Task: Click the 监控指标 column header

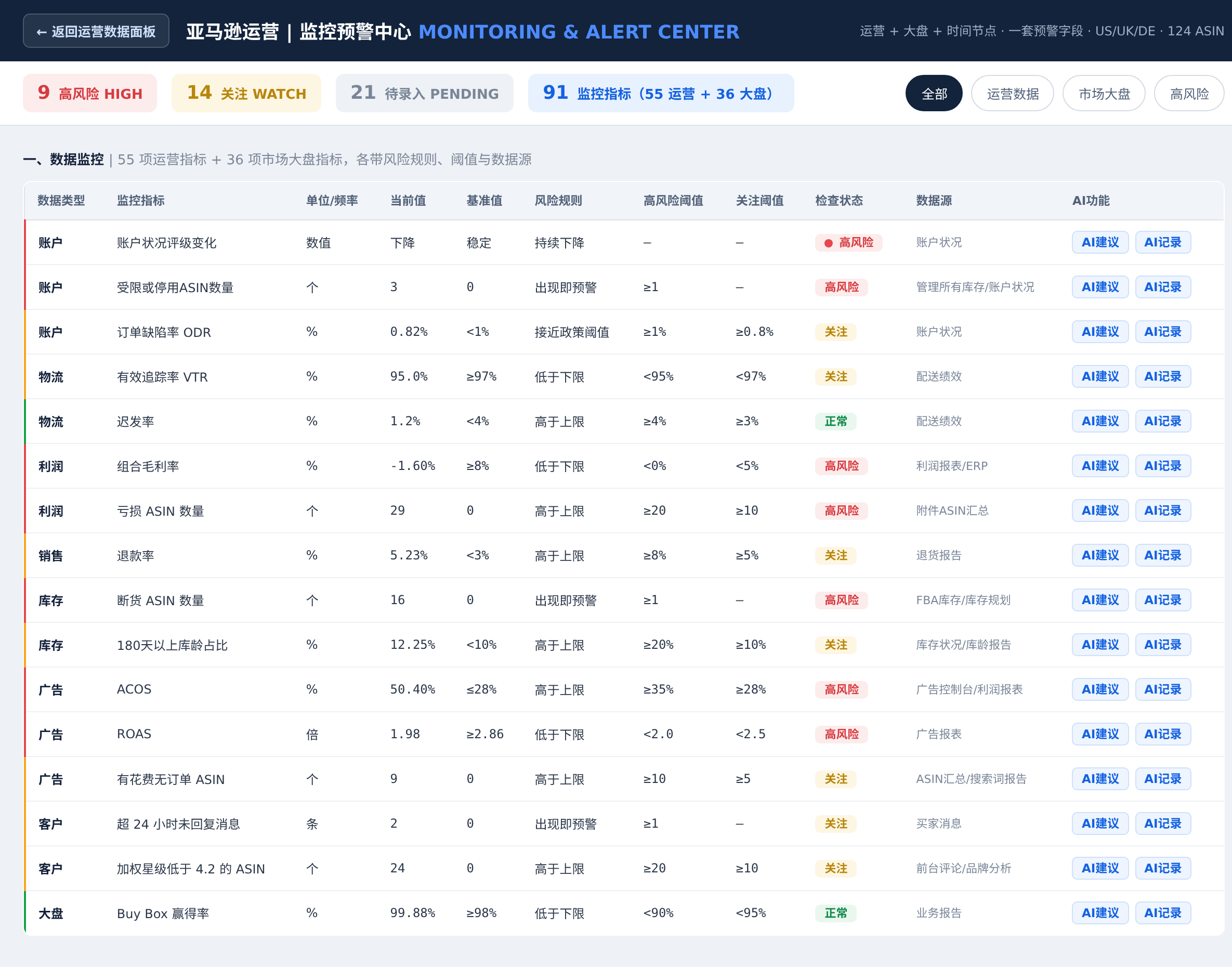Action: point(140,201)
